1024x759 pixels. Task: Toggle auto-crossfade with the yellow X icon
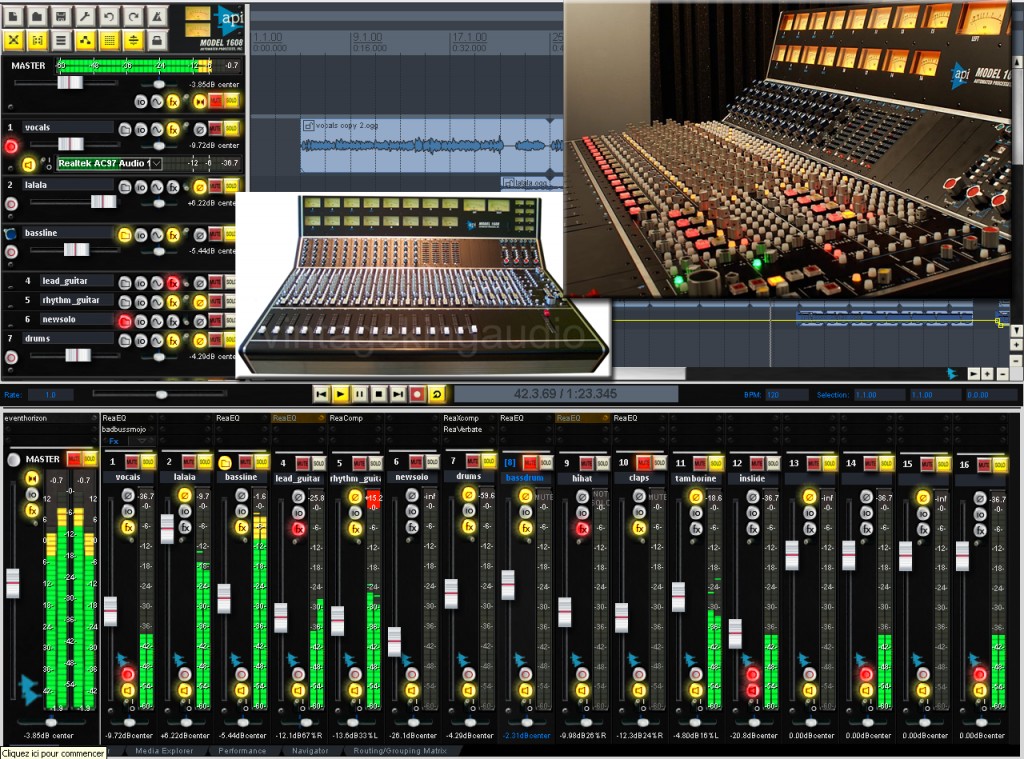tap(14, 40)
